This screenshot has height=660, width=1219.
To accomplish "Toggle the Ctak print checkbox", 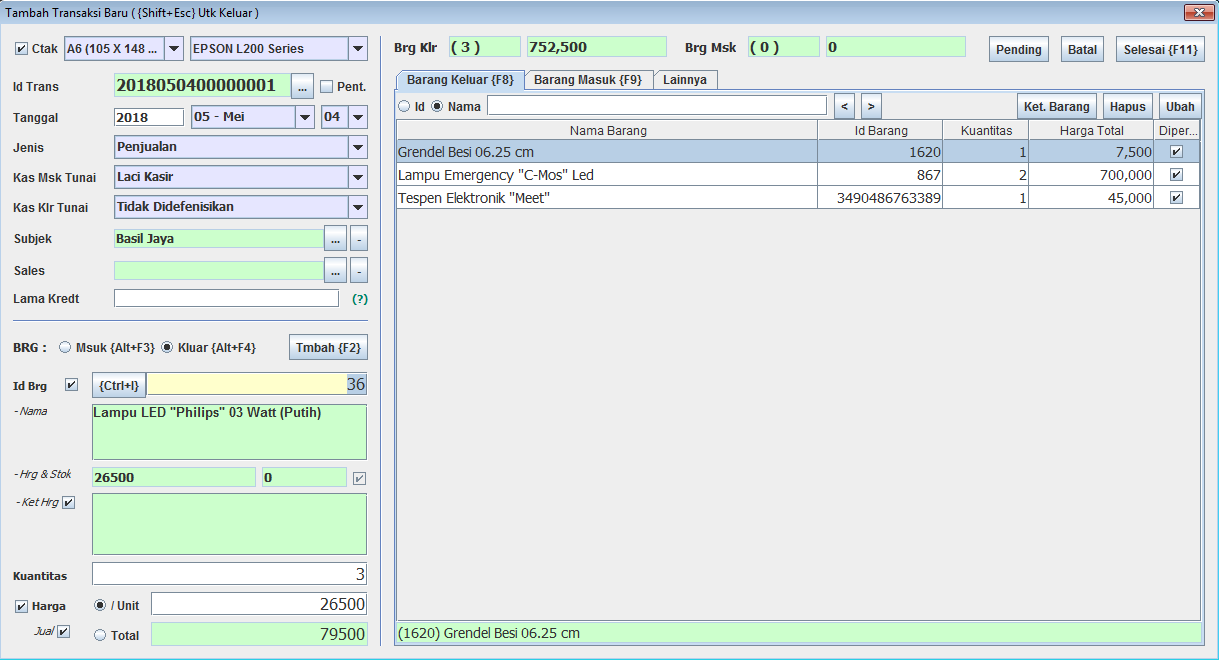I will (x=21, y=49).
